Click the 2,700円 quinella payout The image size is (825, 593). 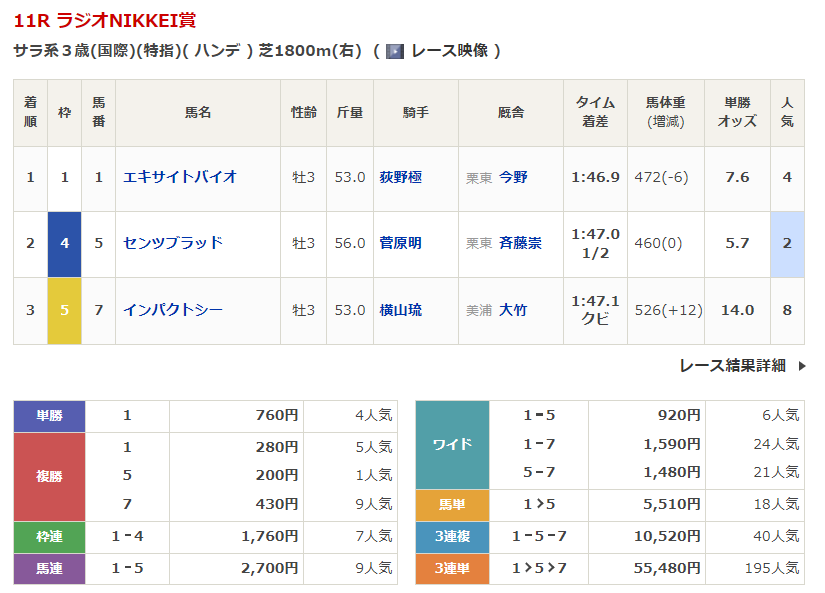pos(269,568)
